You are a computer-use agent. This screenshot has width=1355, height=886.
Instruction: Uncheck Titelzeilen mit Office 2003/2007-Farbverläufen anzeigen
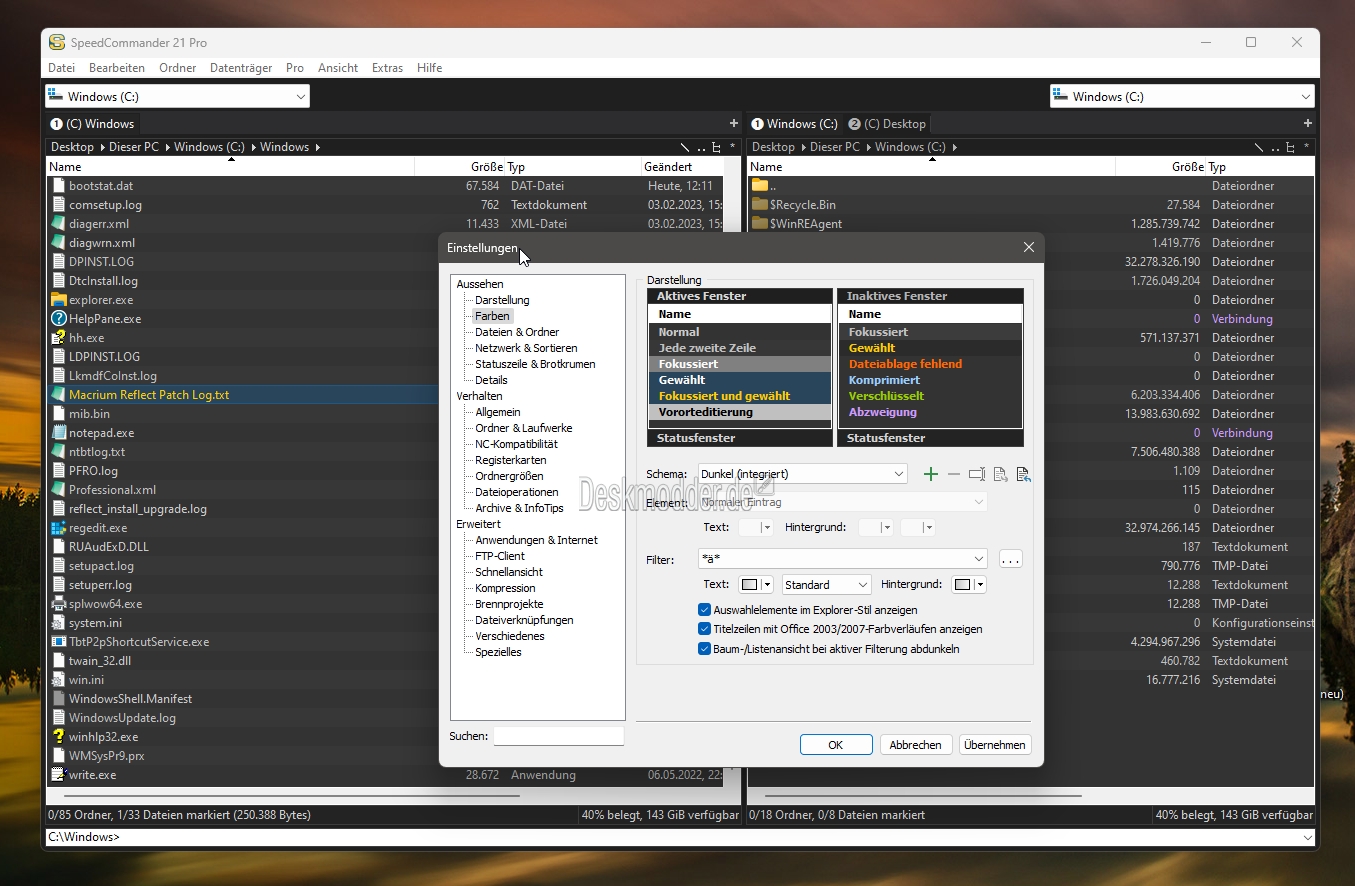704,629
